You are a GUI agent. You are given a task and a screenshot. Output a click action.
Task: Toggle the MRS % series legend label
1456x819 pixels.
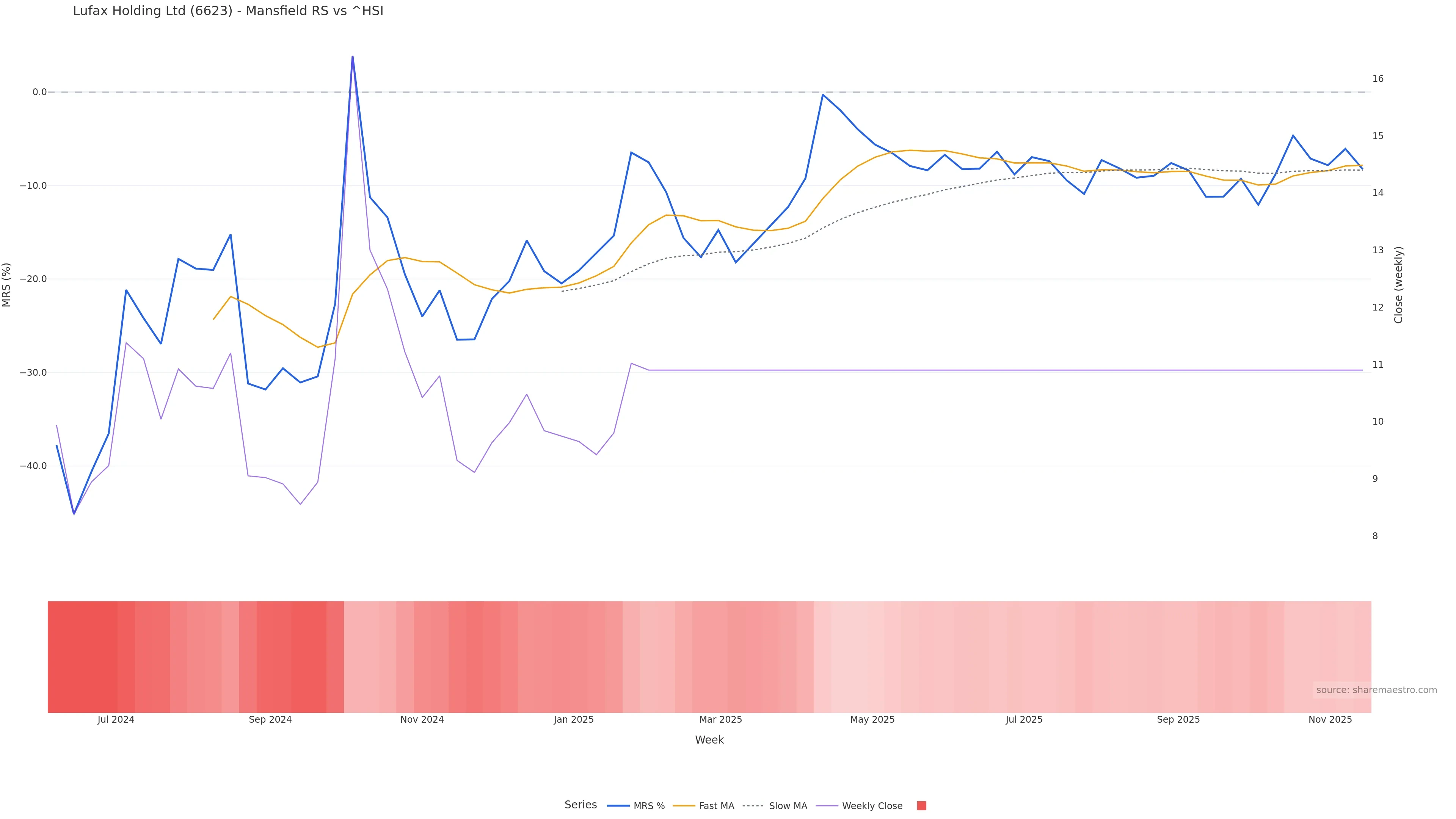[649, 806]
